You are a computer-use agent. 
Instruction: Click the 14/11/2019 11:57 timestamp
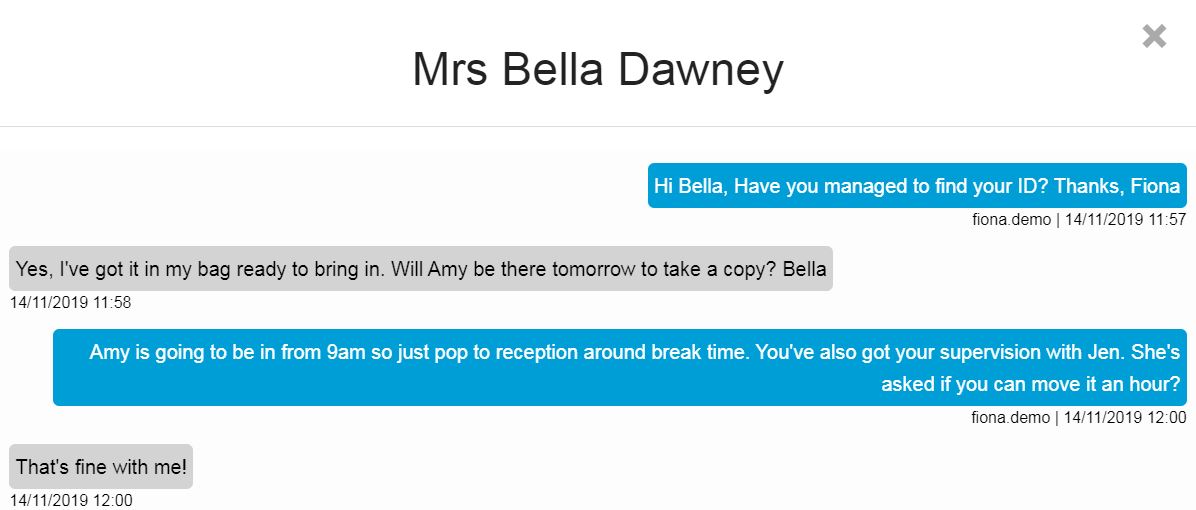click(x=1125, y=219)
